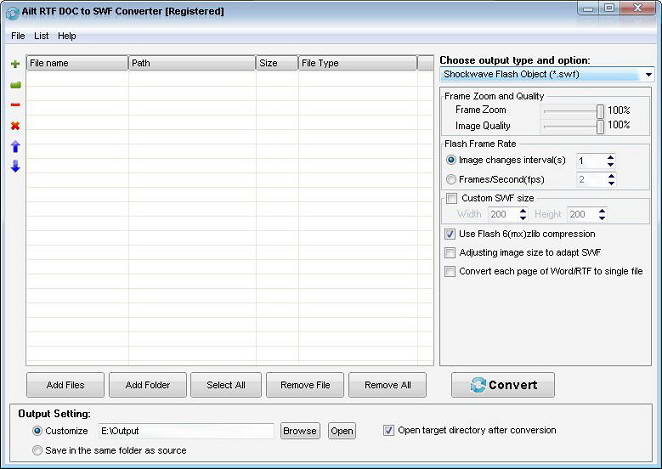Click the application icon in title bar
Viewport: 662px width, 469px height.
pos(12,13)
